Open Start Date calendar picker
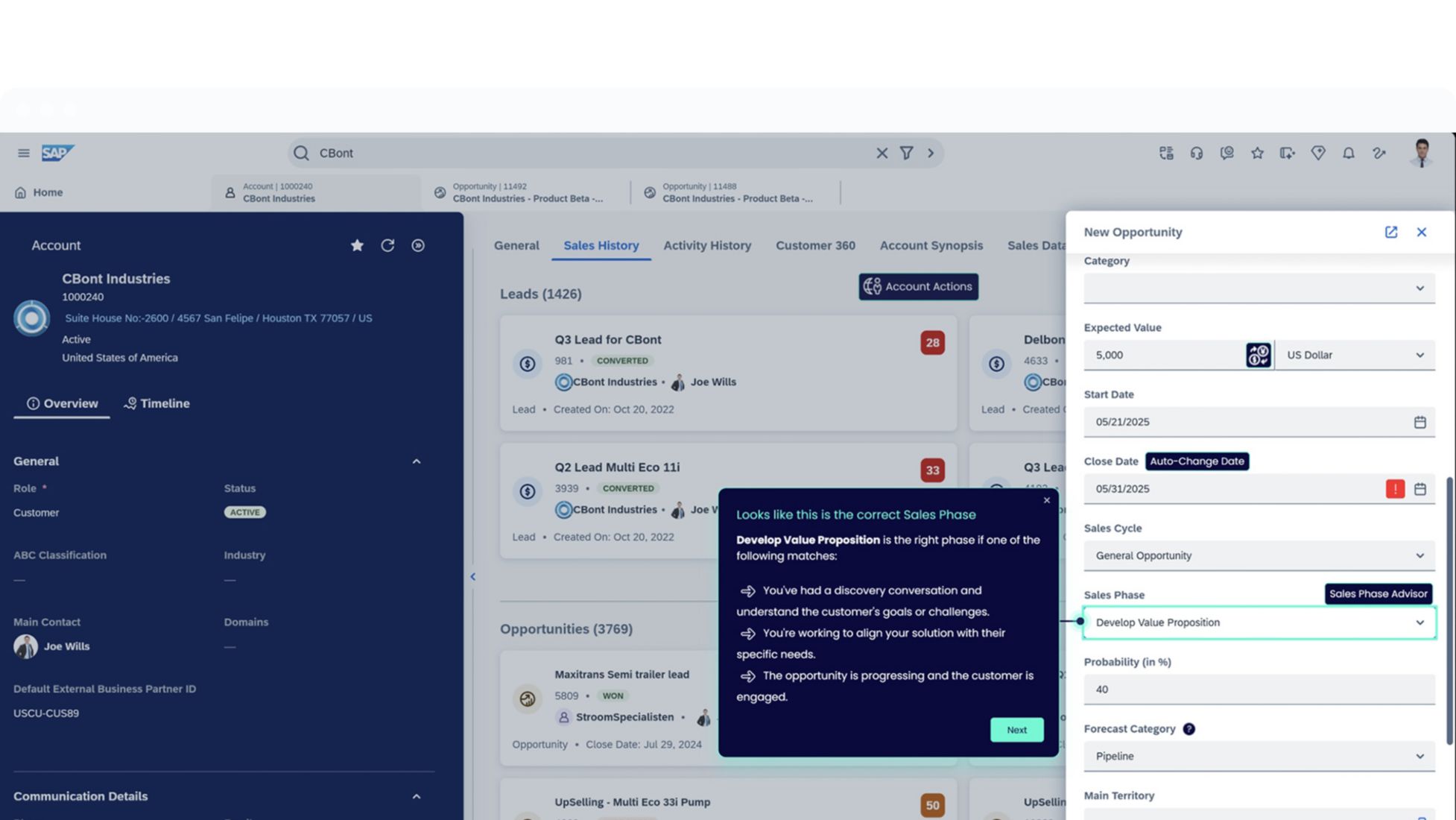 tap(1419, 422)
